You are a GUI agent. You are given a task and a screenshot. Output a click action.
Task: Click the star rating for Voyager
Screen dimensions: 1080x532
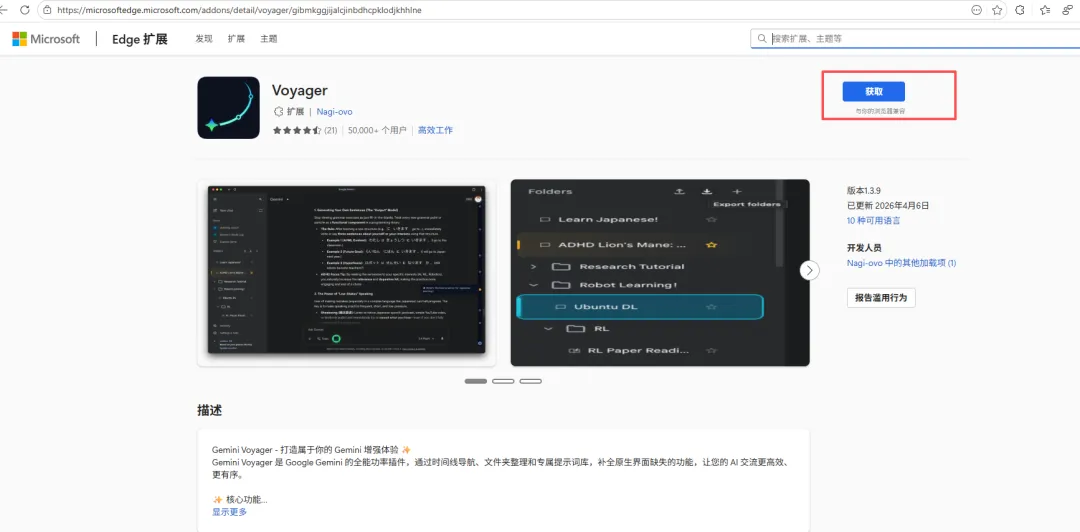pos(297,130)
